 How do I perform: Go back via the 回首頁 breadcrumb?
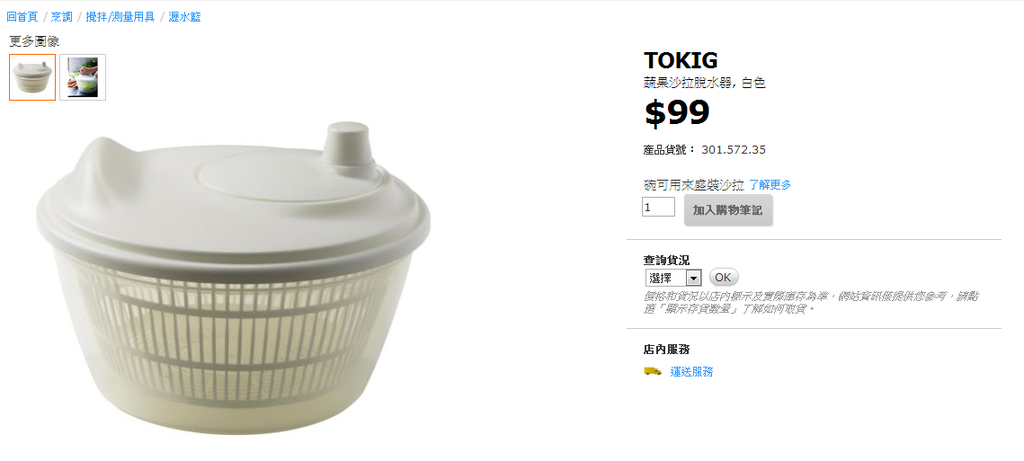coord(22,17)
